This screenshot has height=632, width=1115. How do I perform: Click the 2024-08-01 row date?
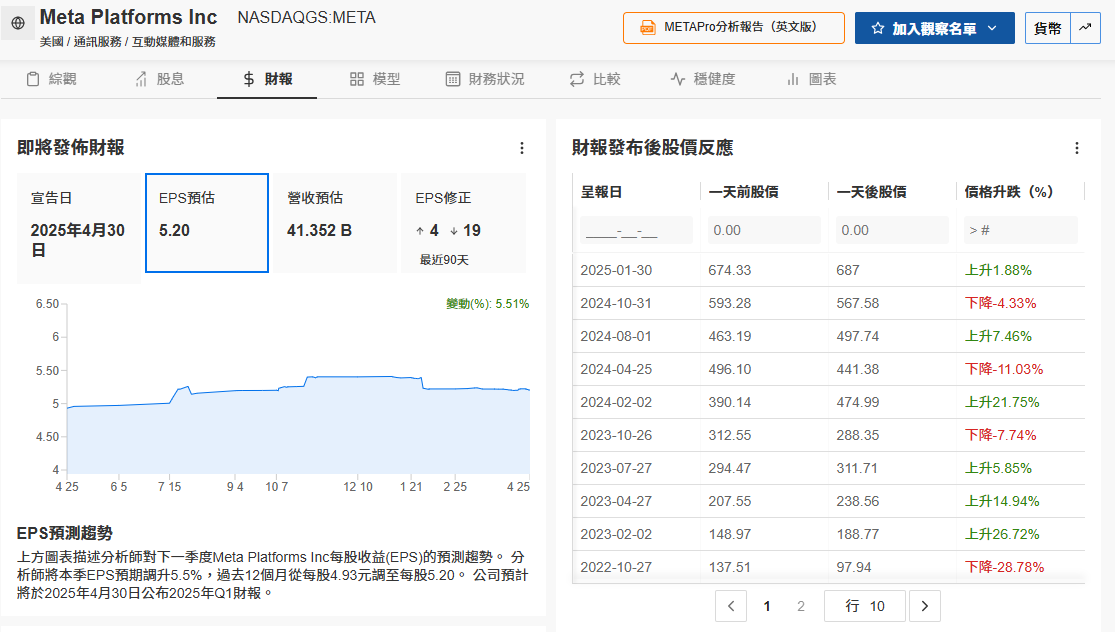click(x=616, y=336)
